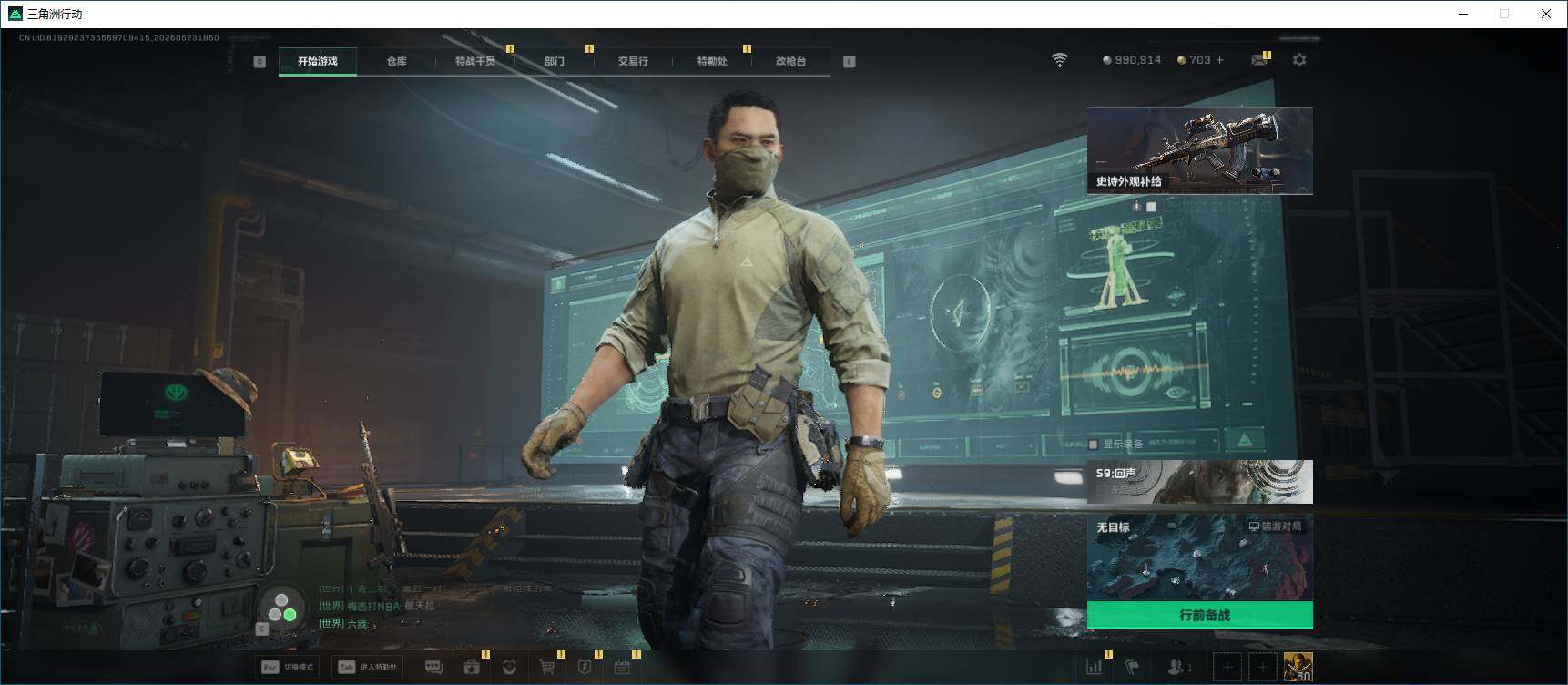Click the 端游对局 label

click(1275, 527)
